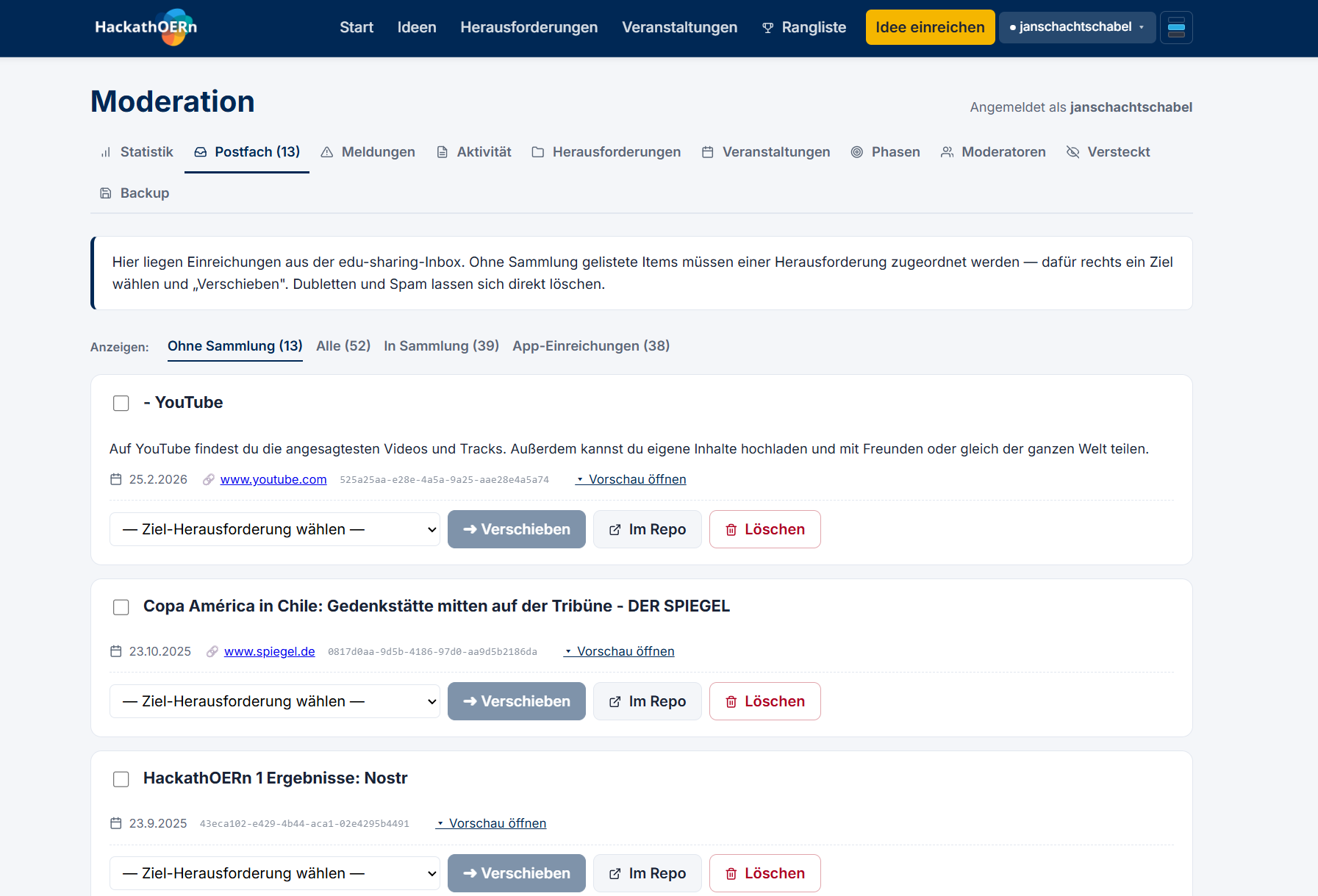Click the document icon of Aktivität
Image resolution: width=1318 pixels, height=896 pixels.
(443, 152)
